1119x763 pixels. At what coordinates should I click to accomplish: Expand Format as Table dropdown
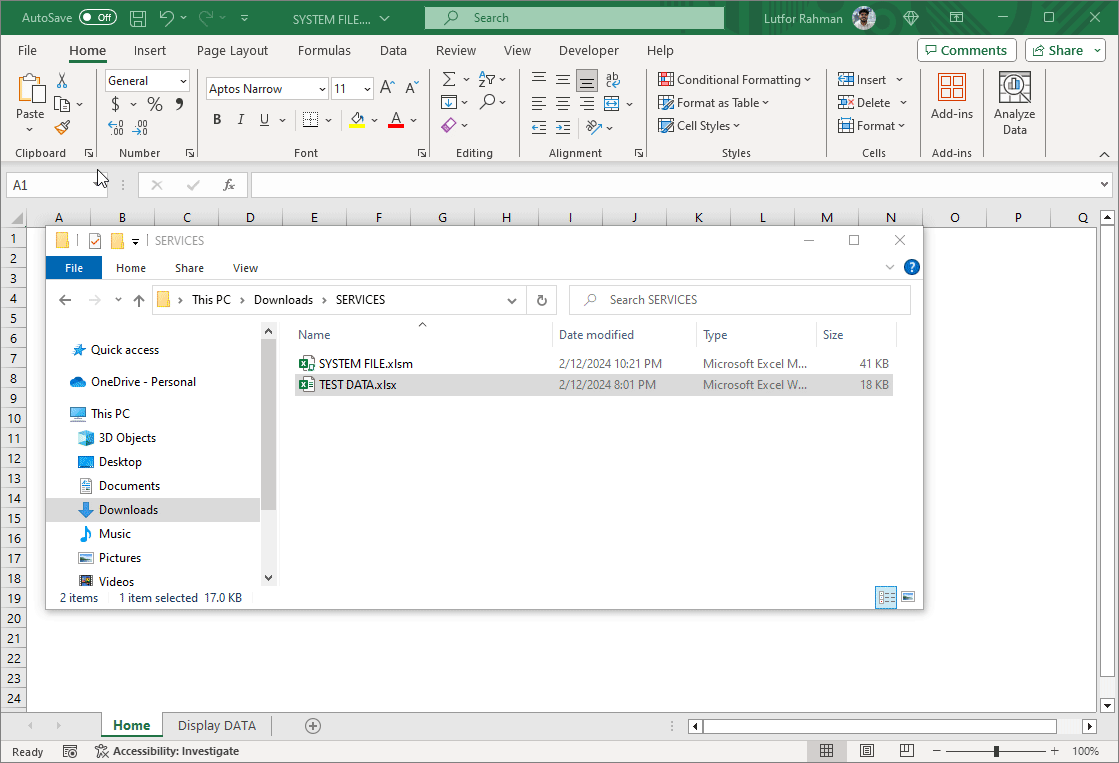pyautogui.click(x=765, y=103)
